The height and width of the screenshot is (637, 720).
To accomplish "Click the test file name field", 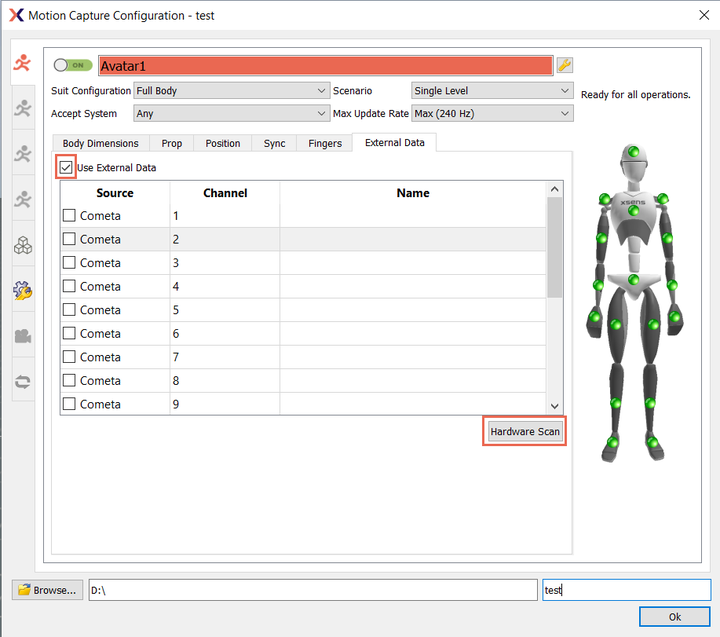I will tap(626, 590).
